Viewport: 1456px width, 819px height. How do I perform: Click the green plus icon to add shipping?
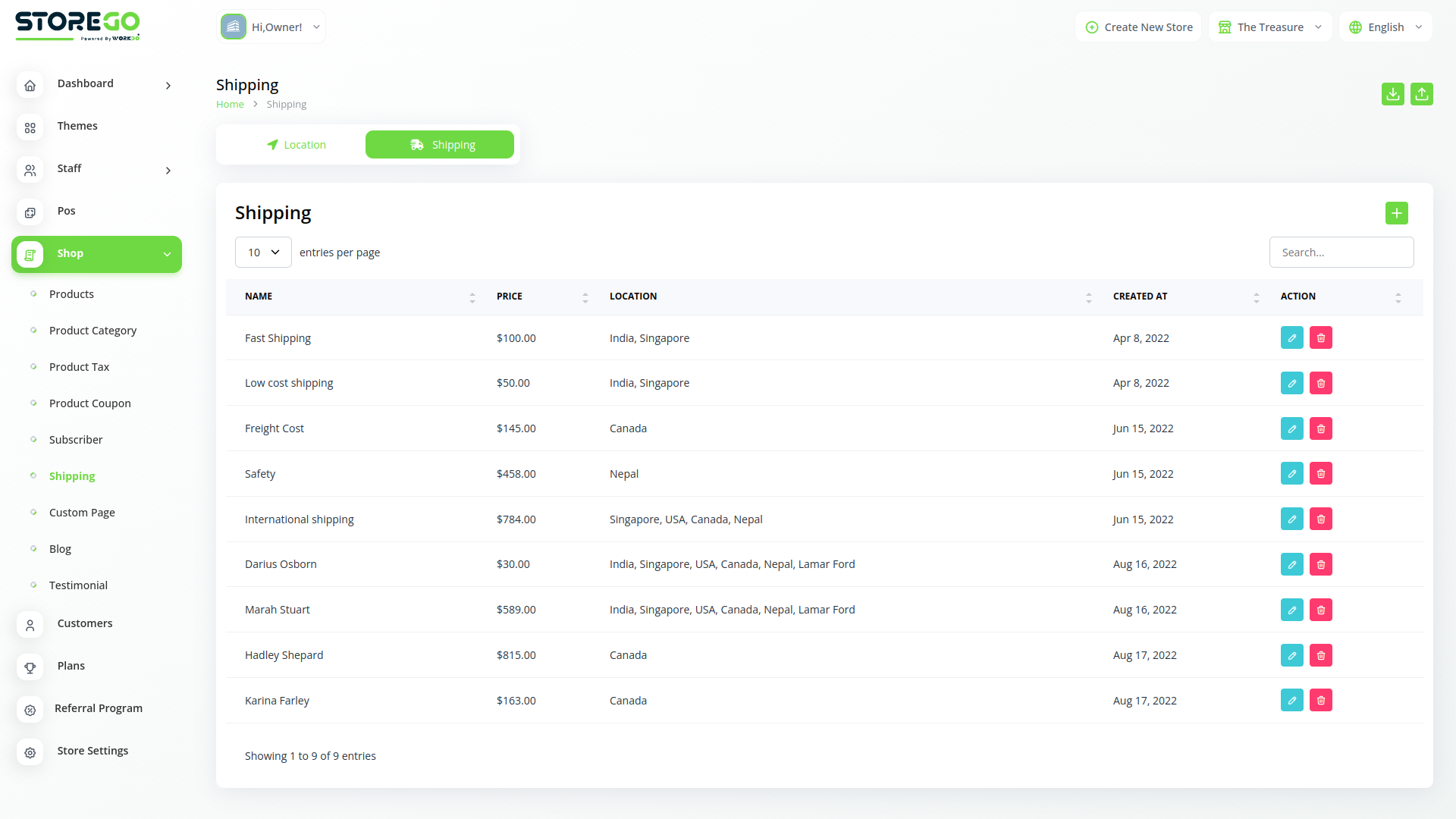[x=1397, y=213]
